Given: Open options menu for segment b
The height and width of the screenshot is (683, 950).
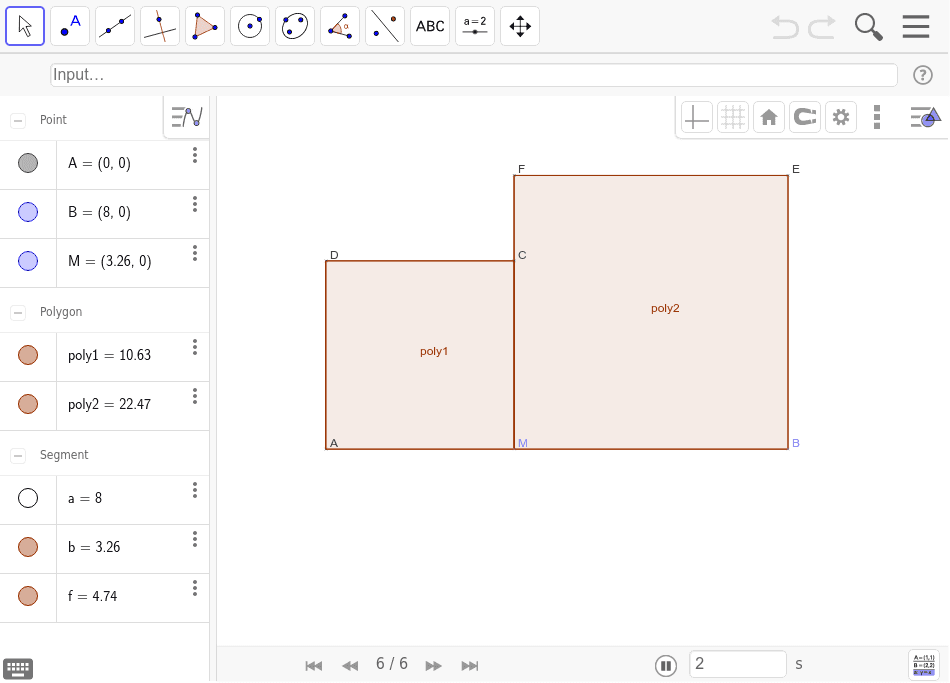Looking at the screenshot, I should tap(195, 539).
